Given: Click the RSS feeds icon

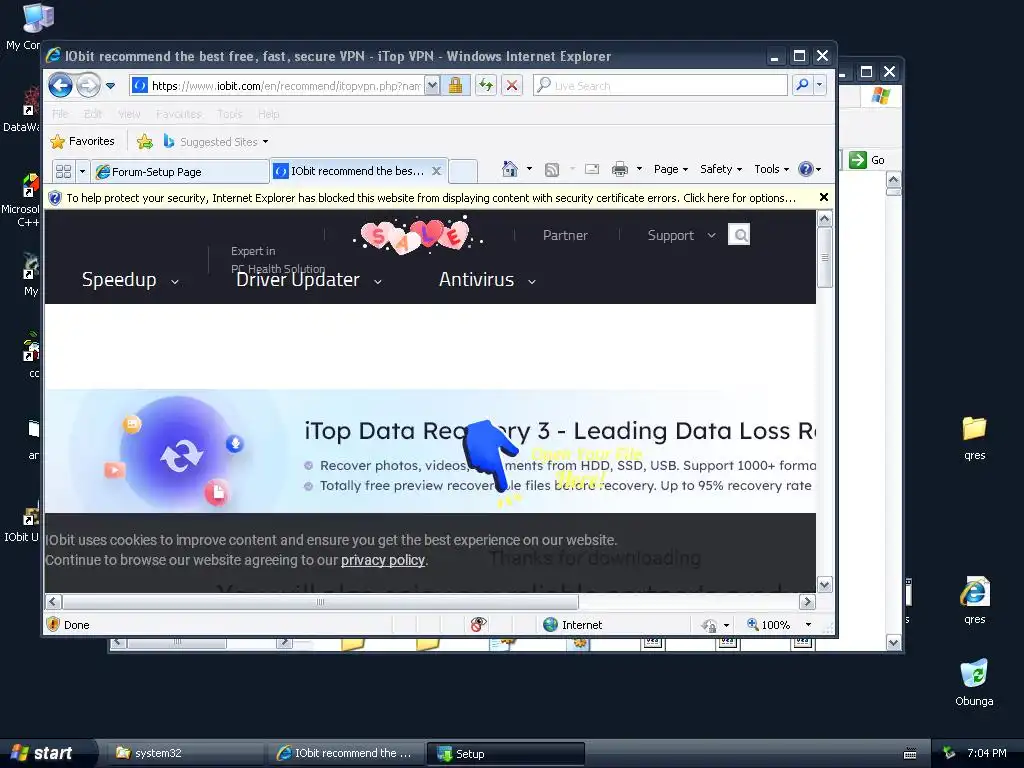Looking at the screenshot, I should 552,170.
